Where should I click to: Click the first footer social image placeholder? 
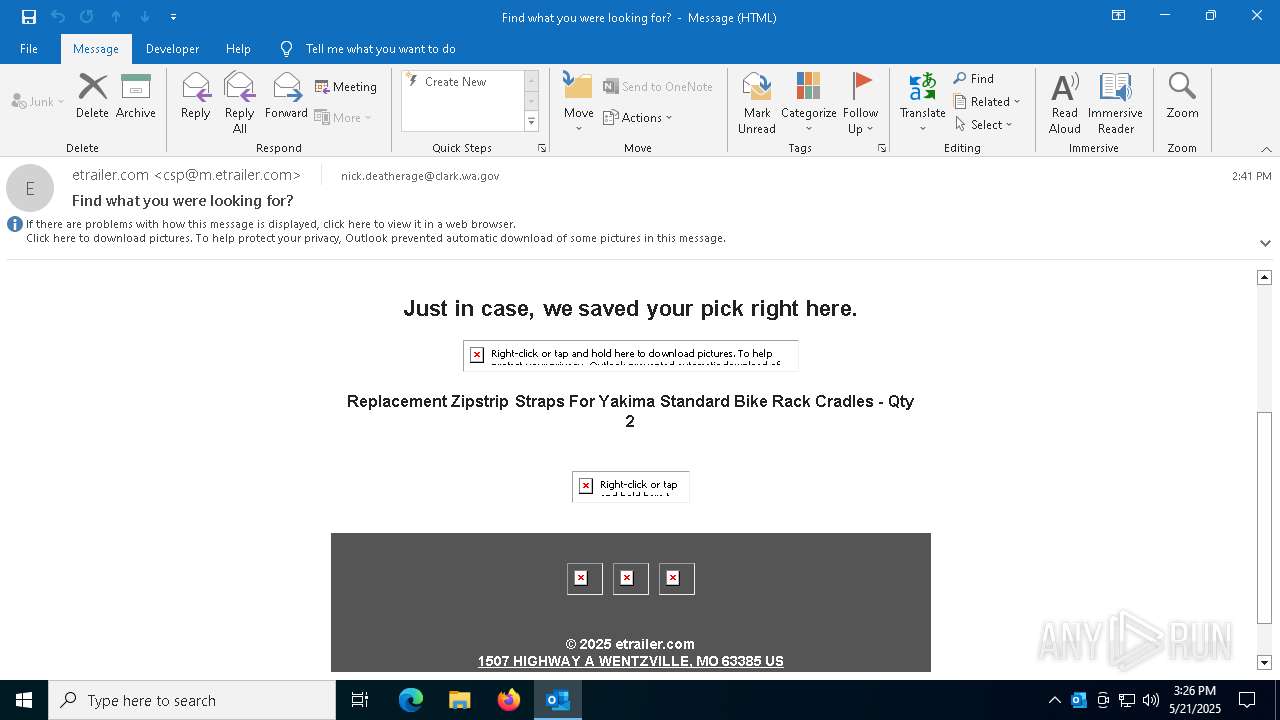click(x=584, y=578)
